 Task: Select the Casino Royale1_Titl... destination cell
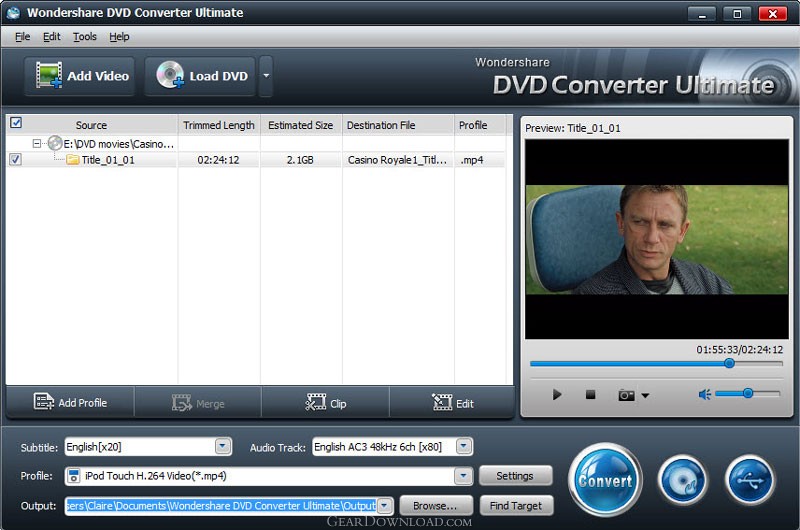[x=397, y=160]
